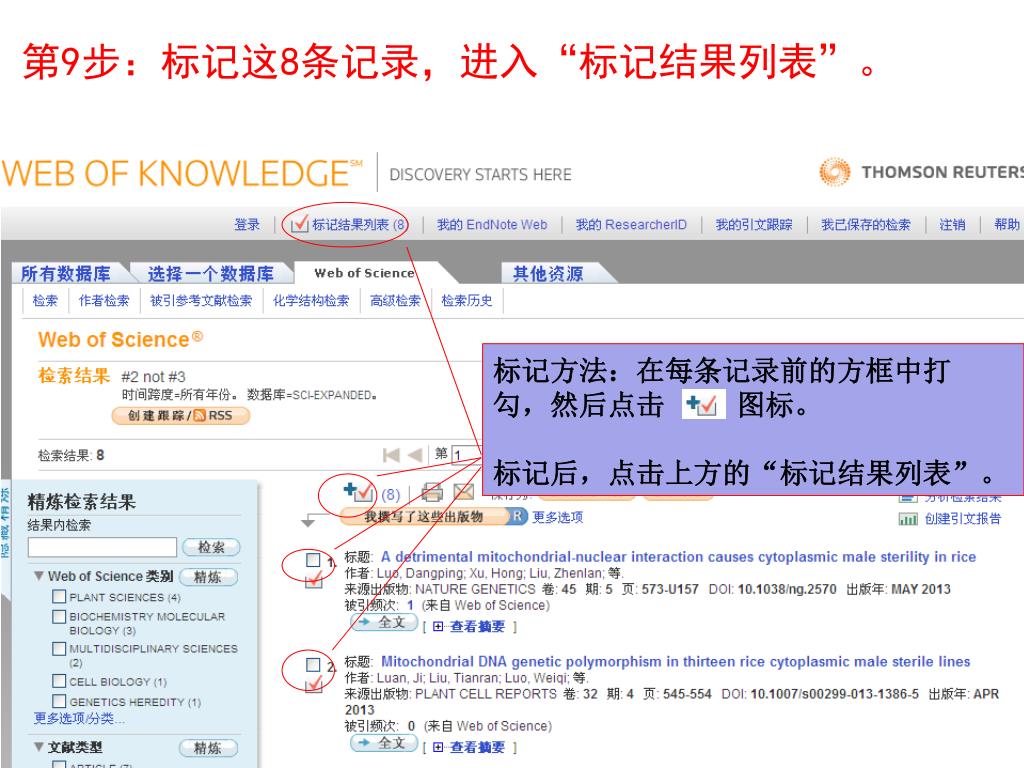Click the create citation report chart icon
Image resolution: width=1024 pixels, height=768 pixels.
coord(908,519)
